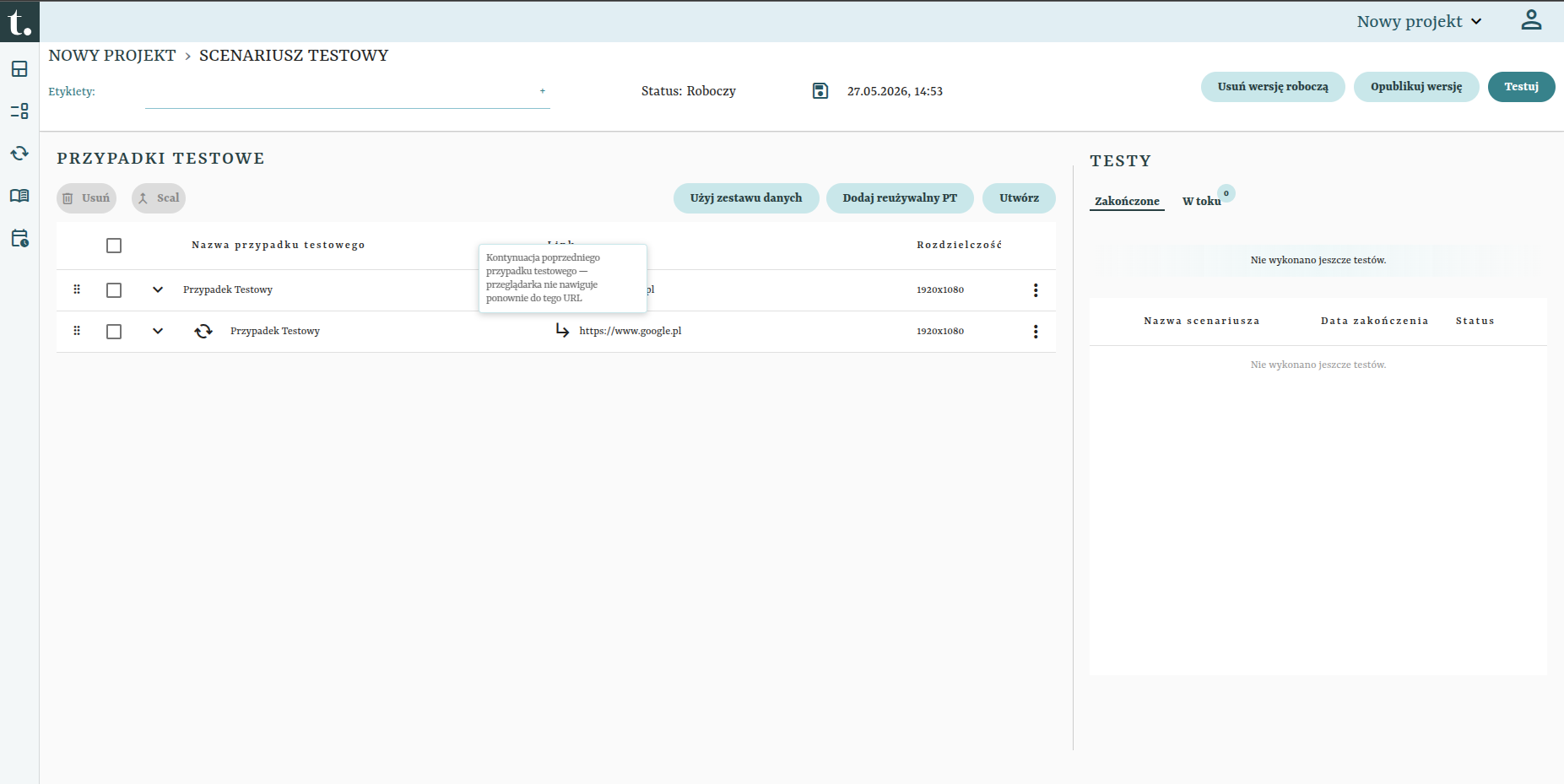The height and width of the screenshot is (784, 1564).
Task: Open the three-dot menu of the second test case
Action: tap(1036, 332)
